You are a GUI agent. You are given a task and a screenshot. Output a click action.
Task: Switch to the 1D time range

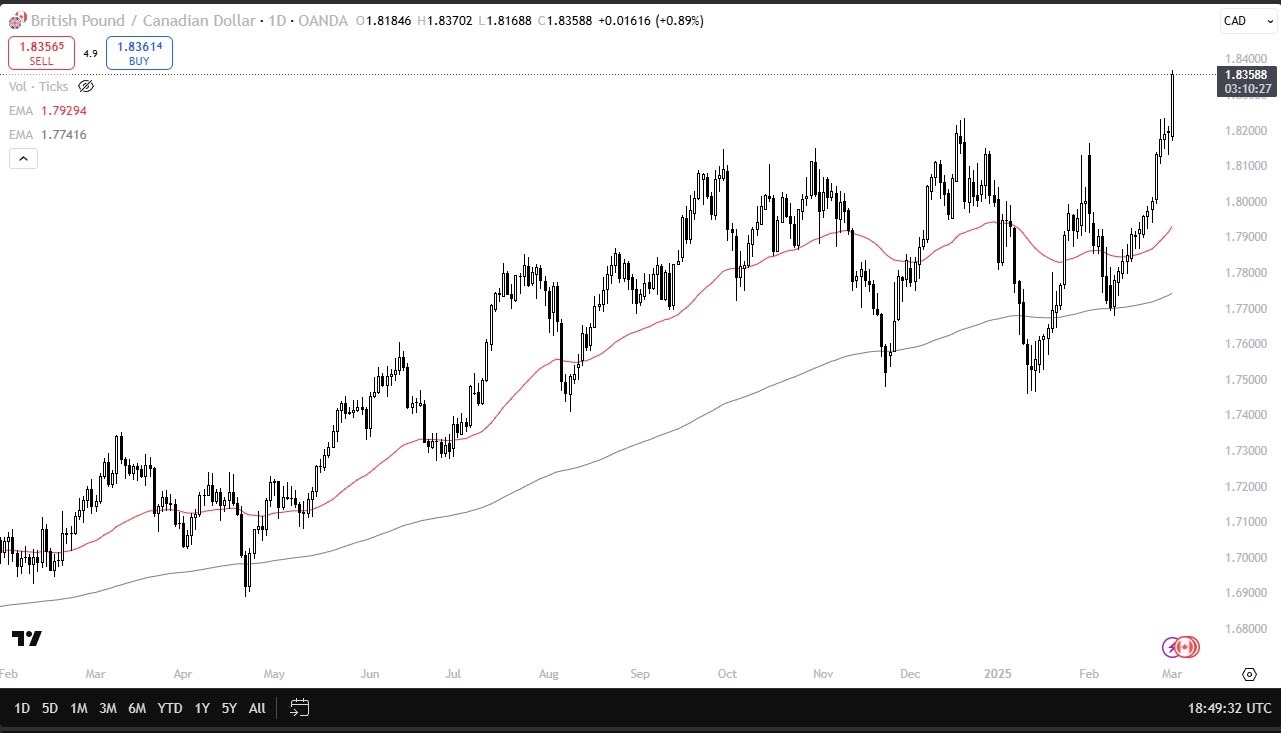[x=21, y=708]
